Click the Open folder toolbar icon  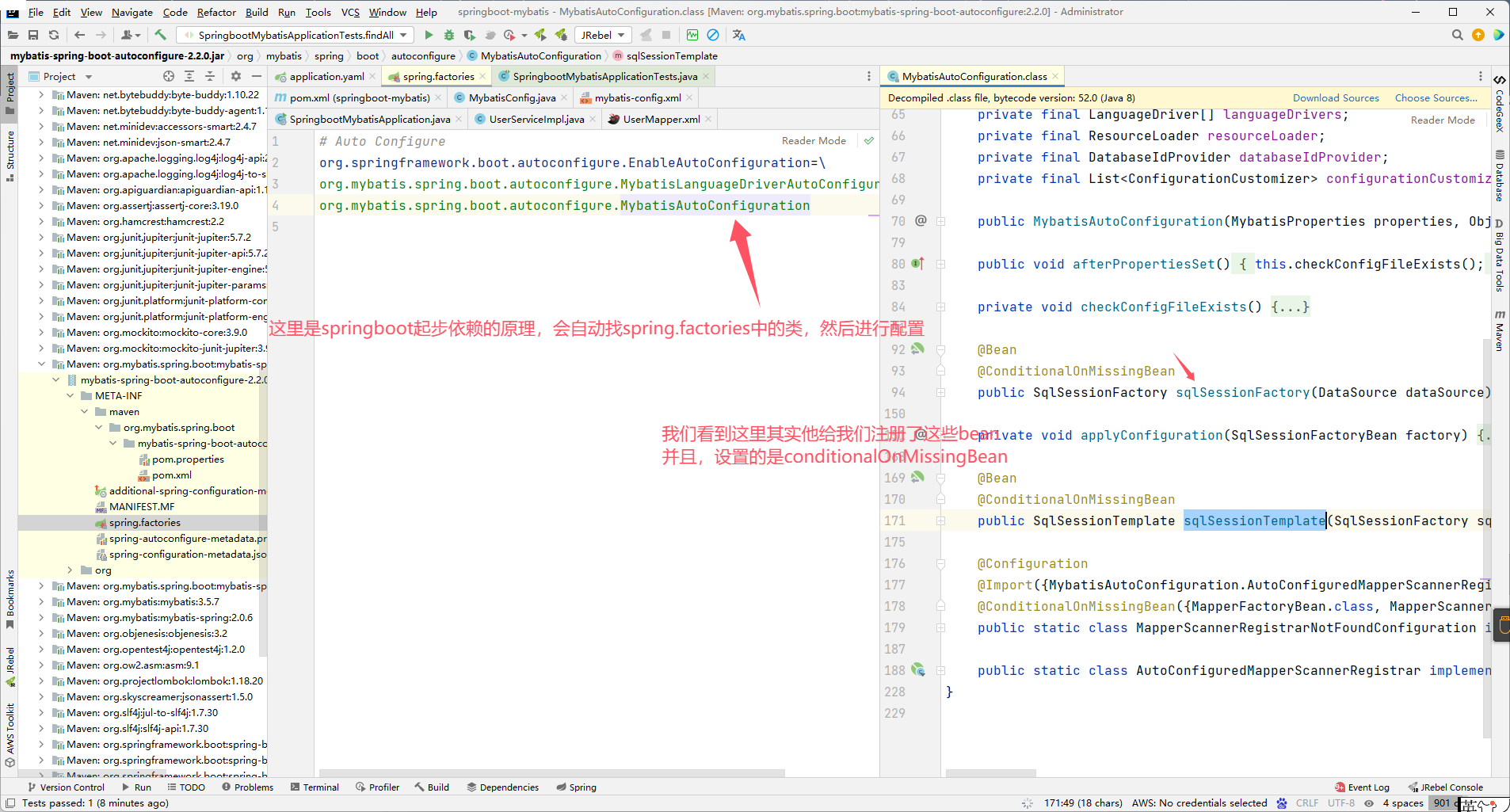click(13, 35)
